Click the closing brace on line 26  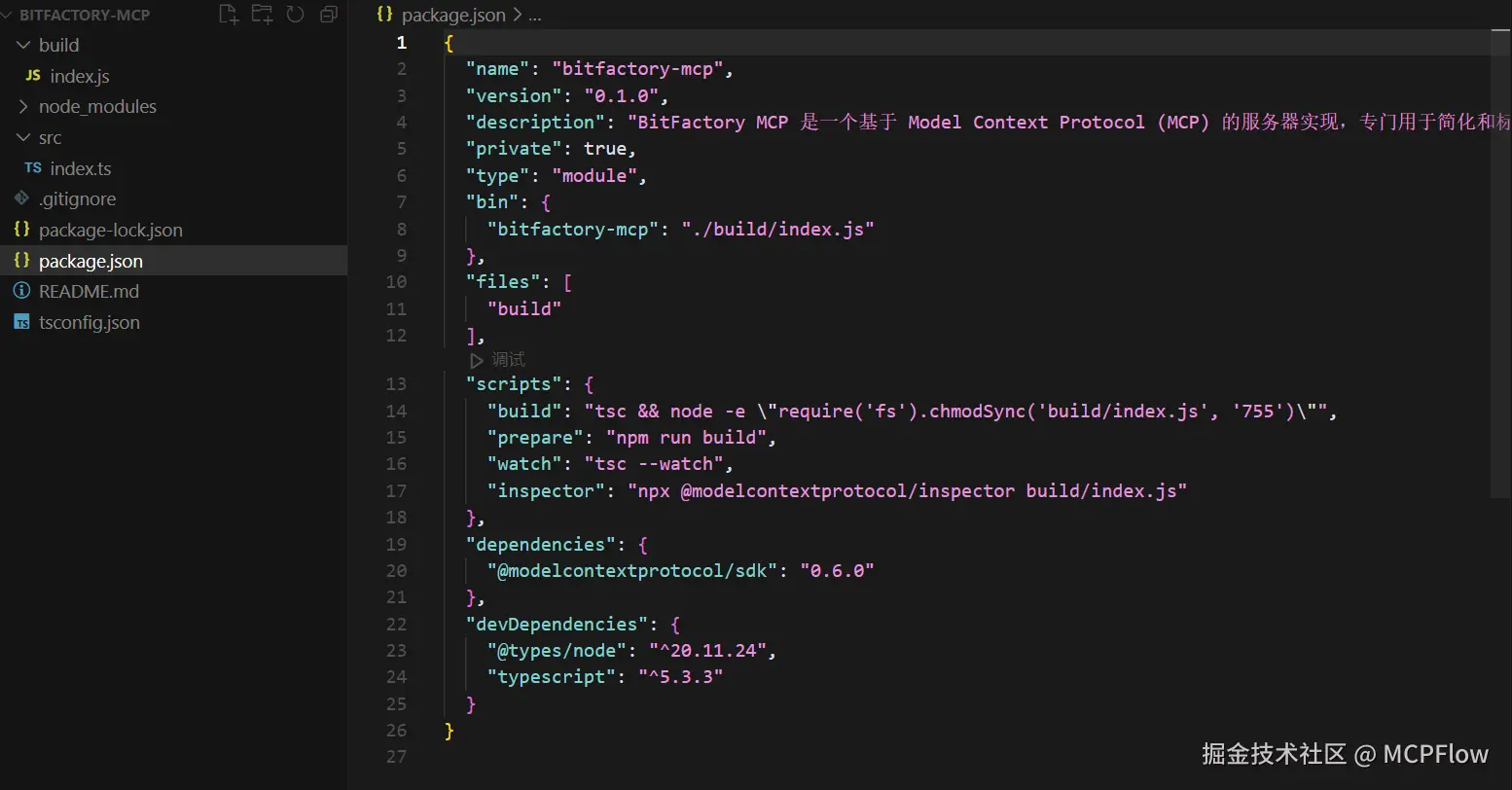pyautogui.click(x=449, y=730)
